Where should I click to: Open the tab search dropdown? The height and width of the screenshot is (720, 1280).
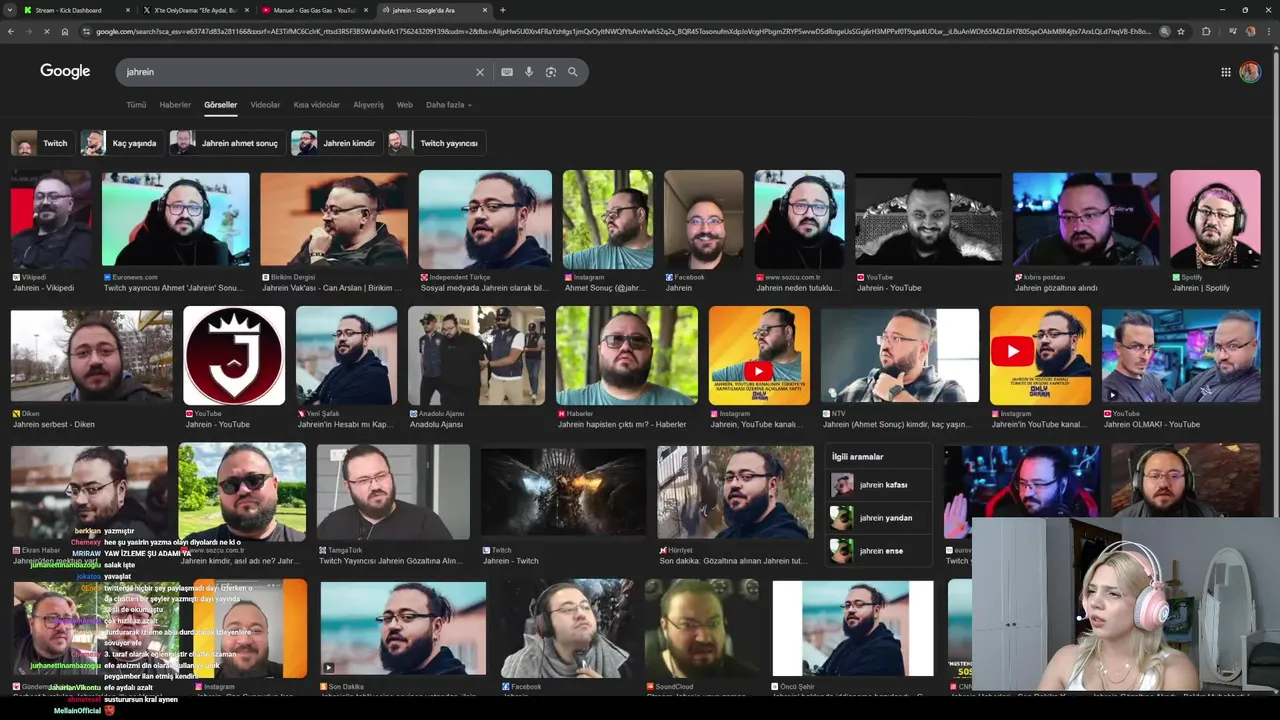[x=10, y=10]
